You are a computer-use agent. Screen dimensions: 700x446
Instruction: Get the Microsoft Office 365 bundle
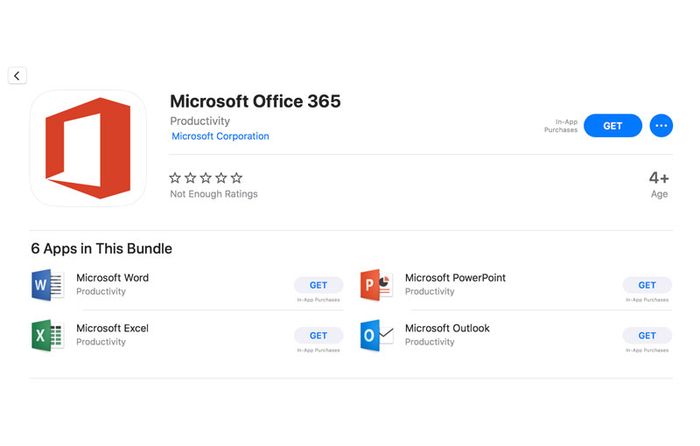(x=612, y=126)
